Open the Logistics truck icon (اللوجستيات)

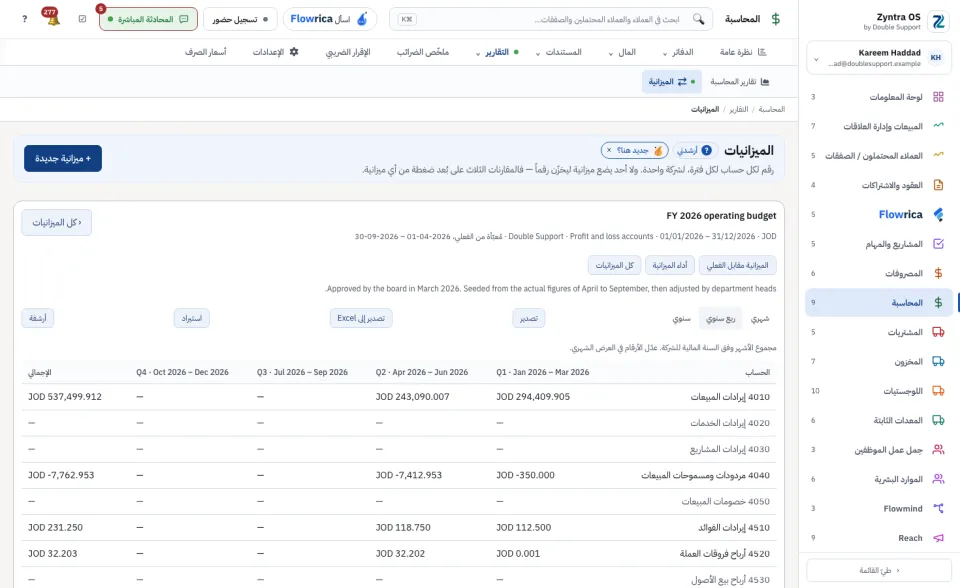pos(938,391)
